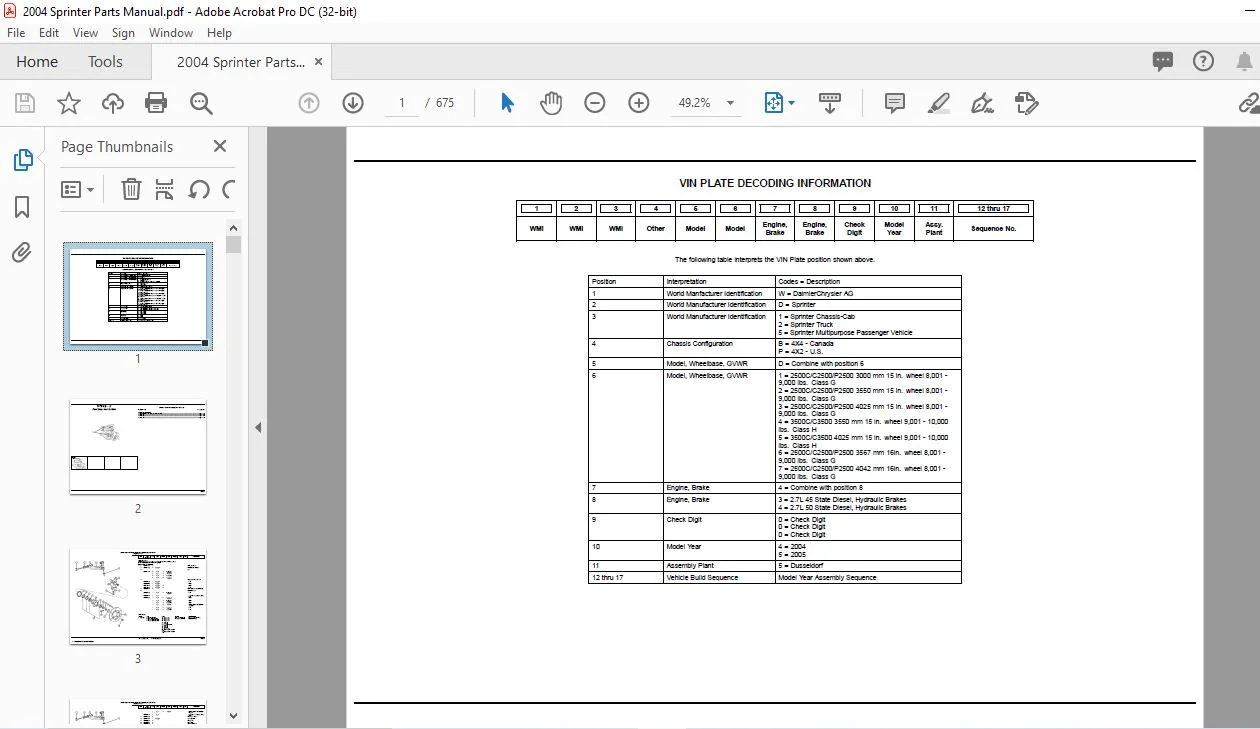
Task: Open the Edit menu
Action: tap(49, 33)
